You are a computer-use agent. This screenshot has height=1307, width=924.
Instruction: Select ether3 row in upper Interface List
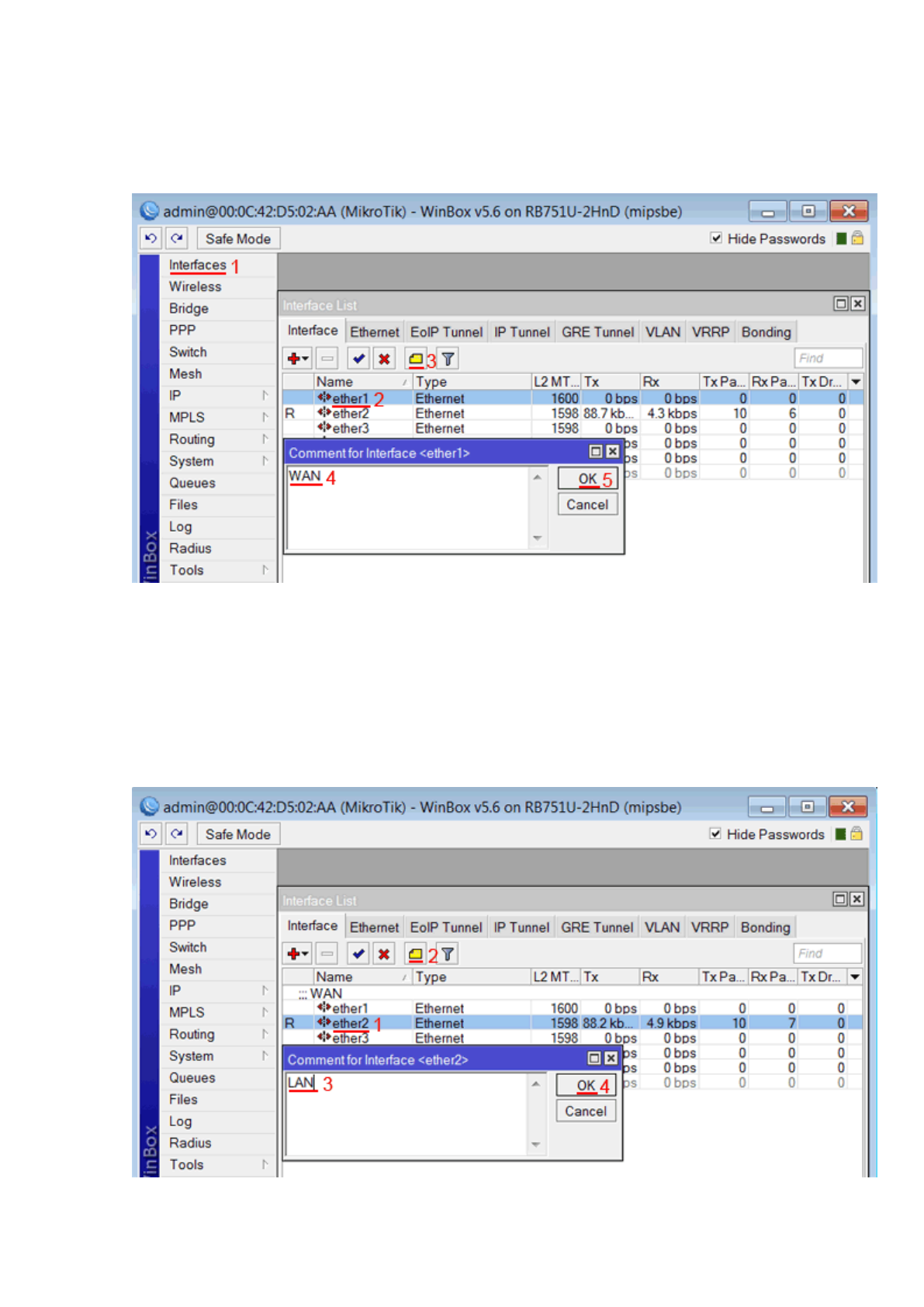pos(573,428)
